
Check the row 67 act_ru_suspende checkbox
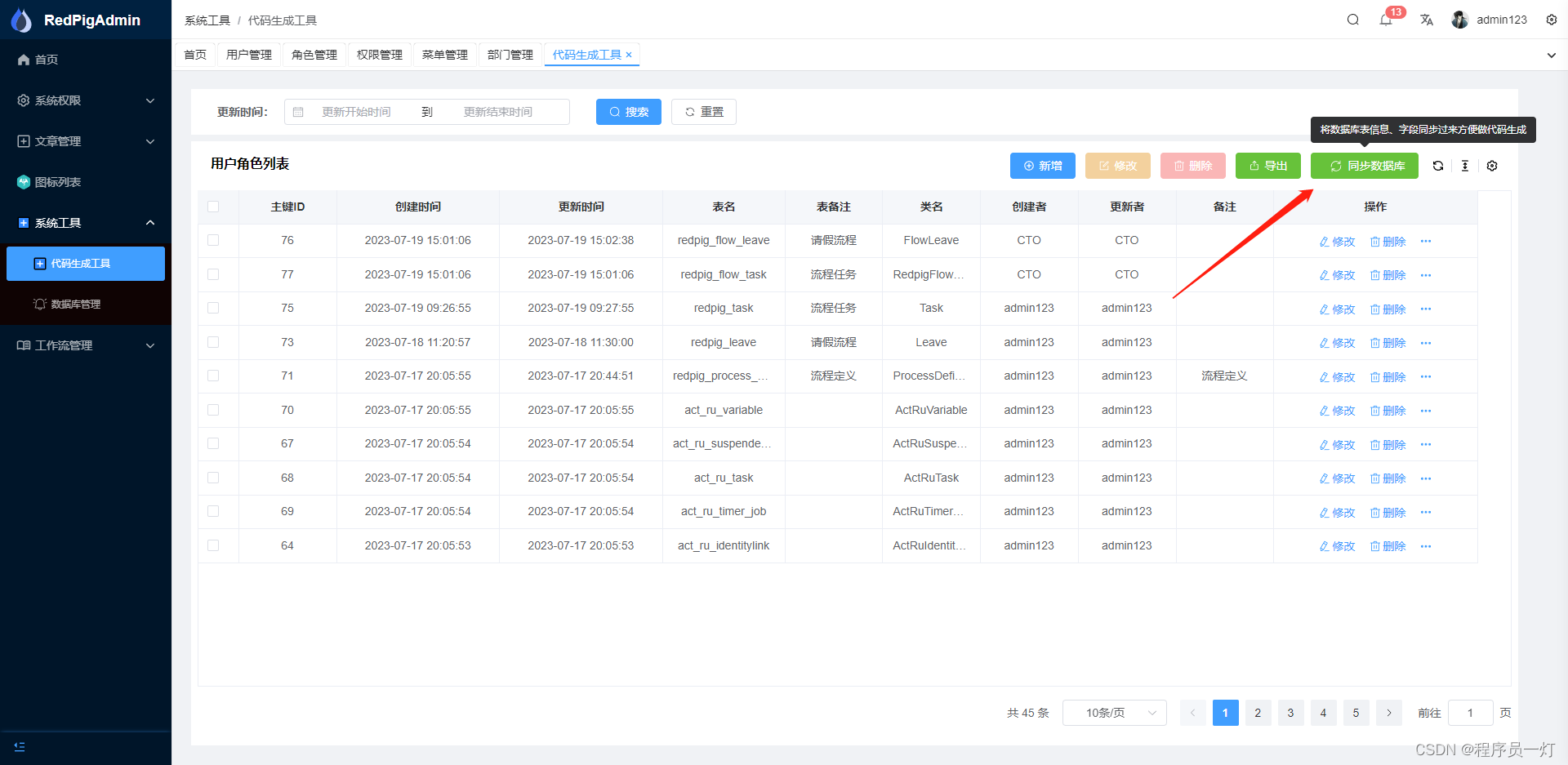[x=213, y=443]
